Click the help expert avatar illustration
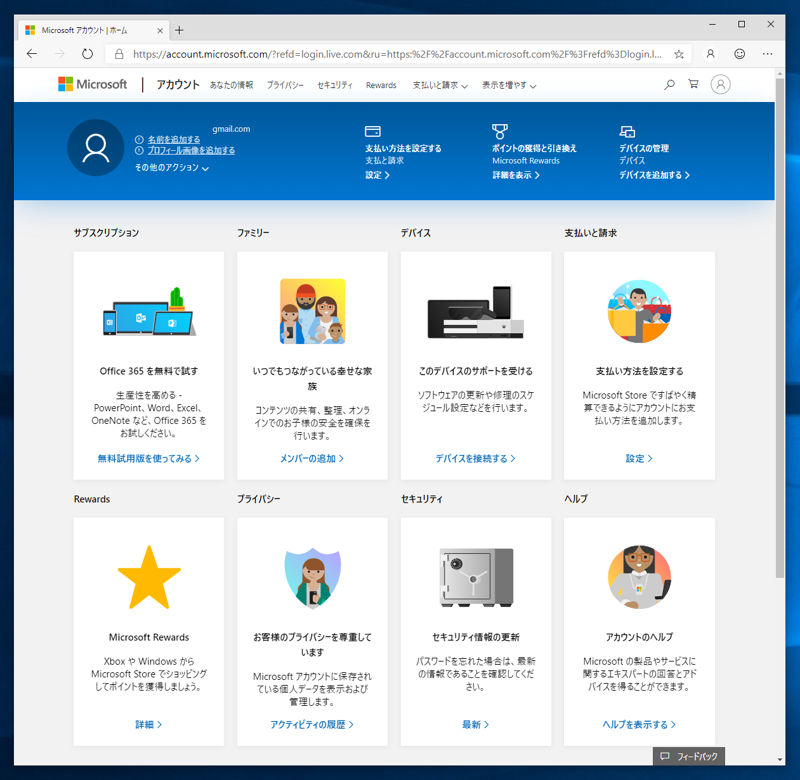This screenshot has width=800, height=780. [639, 577]
